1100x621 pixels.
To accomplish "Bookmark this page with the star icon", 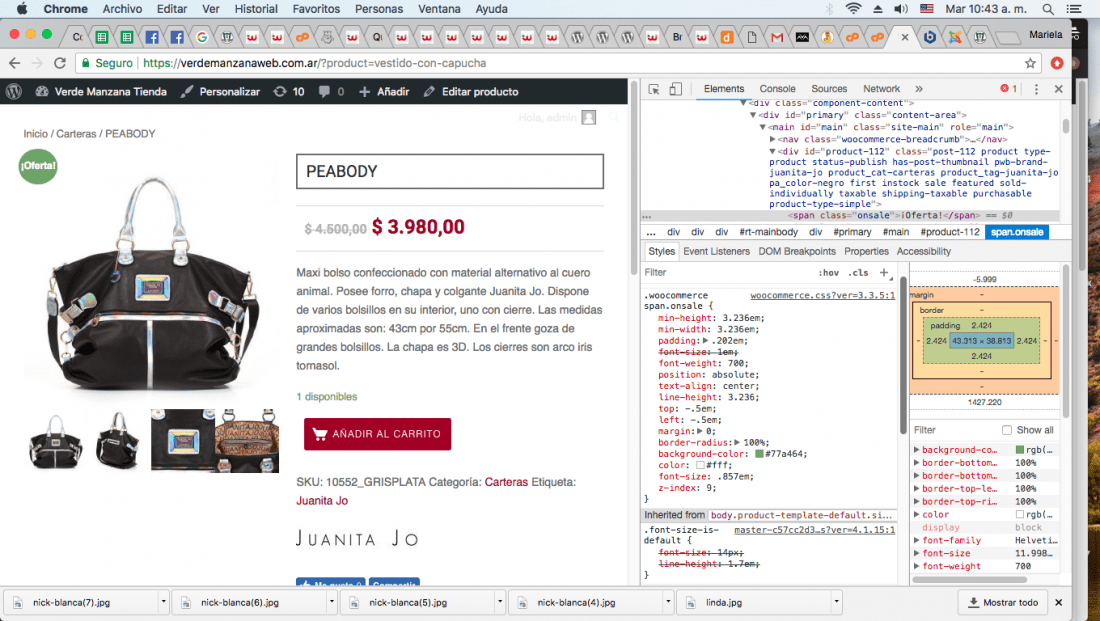I will 1030,63.
